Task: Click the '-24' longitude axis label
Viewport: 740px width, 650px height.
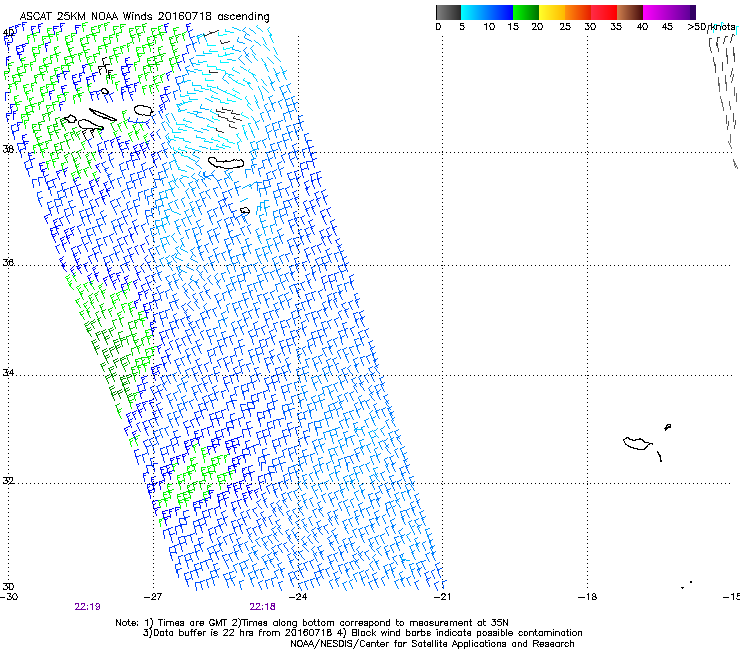Action: tap(298, 597)
